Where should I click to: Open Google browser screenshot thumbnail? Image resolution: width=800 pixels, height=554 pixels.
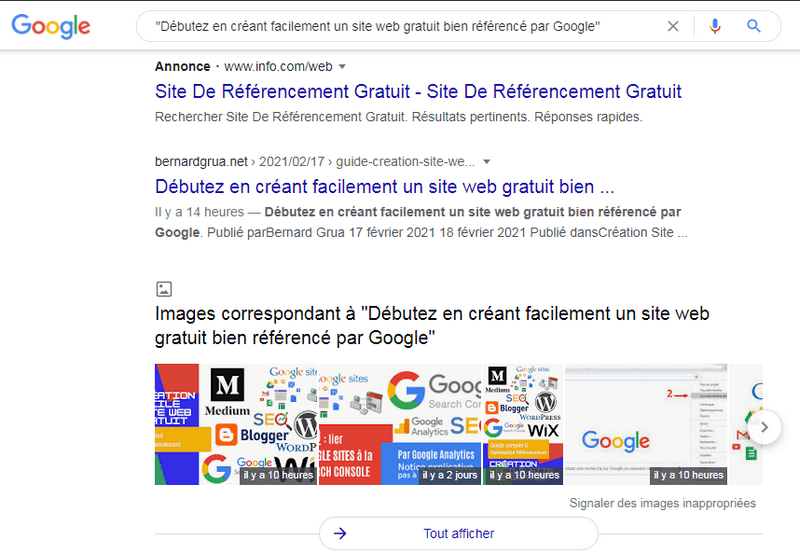(x=646, y=424)
